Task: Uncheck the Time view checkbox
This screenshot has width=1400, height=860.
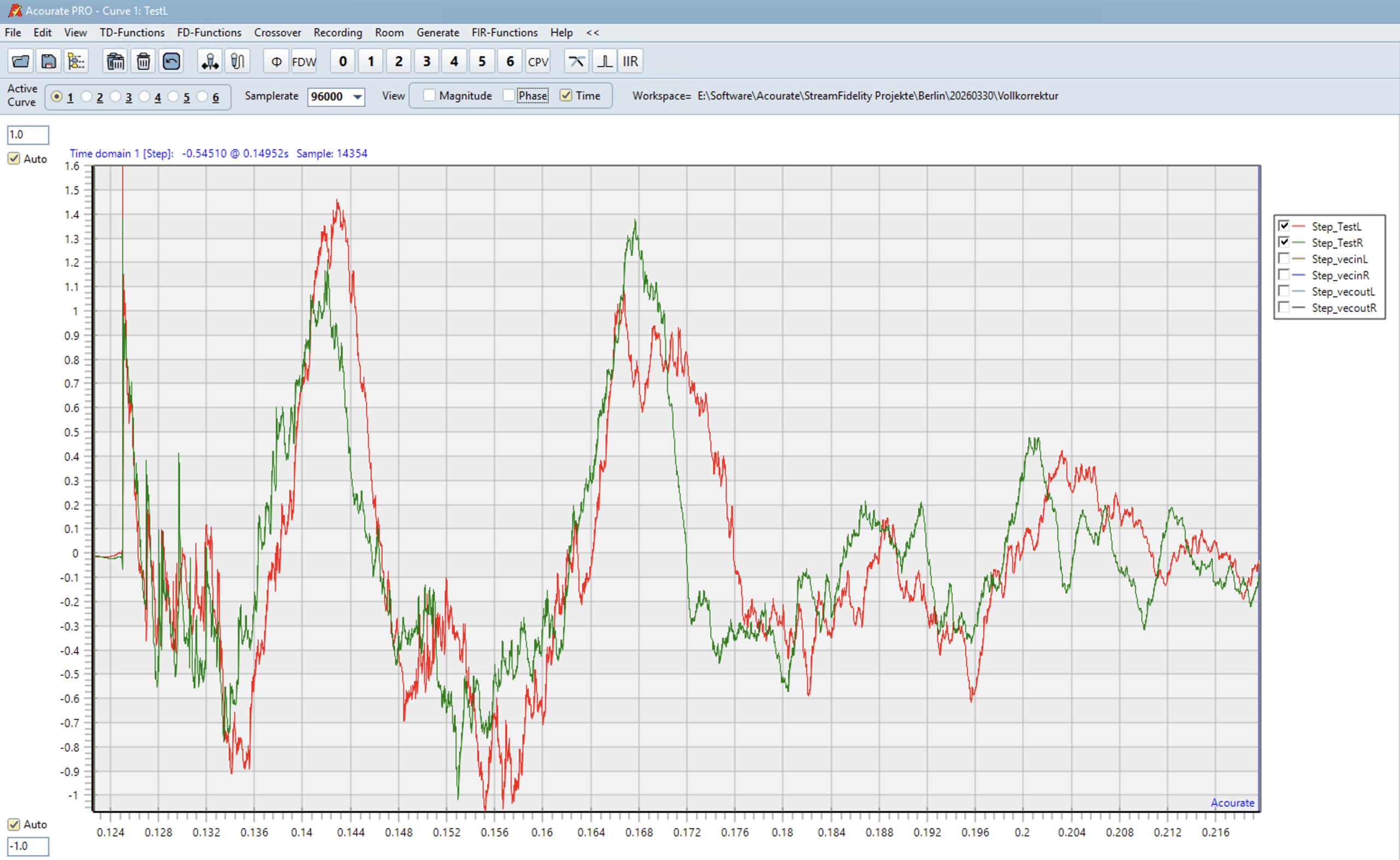Action: tap(565, 96)
